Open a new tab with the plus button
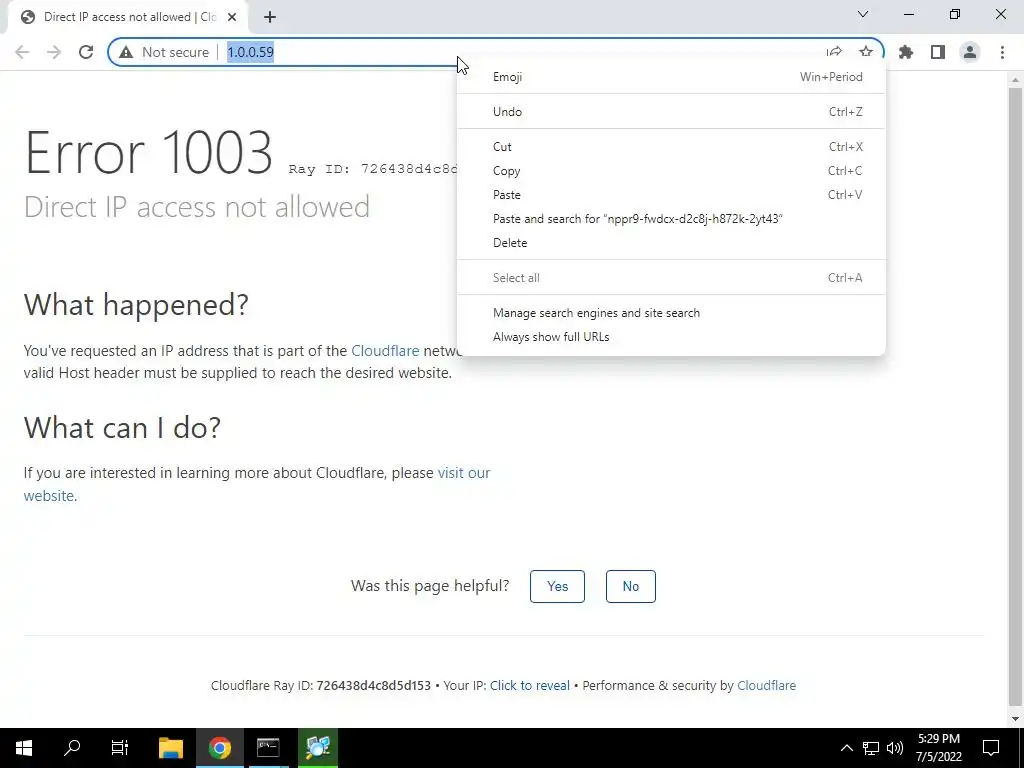Image resolution: width=1024 pixels, height=768 pixels. coord(270,17)
